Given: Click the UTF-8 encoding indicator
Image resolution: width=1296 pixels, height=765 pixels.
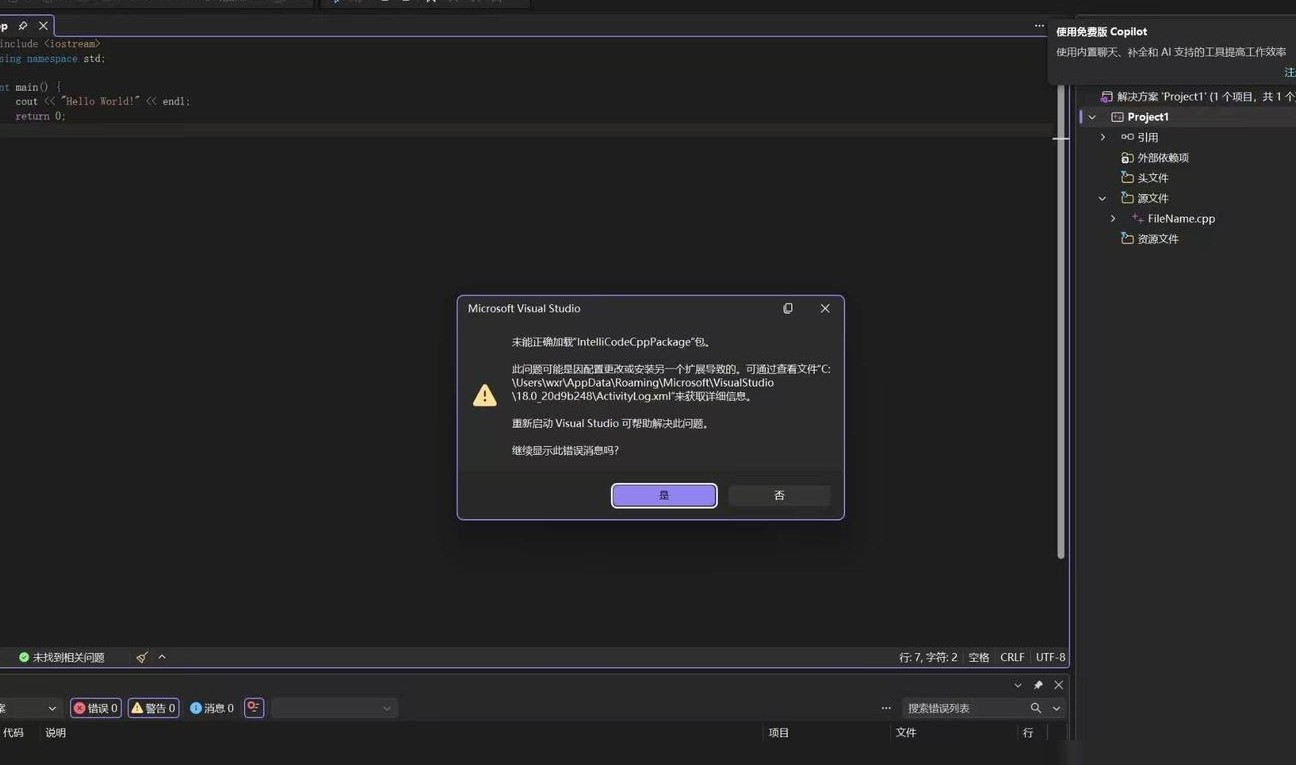Looking at the screenshot, I should click(x=1051, y=657).
